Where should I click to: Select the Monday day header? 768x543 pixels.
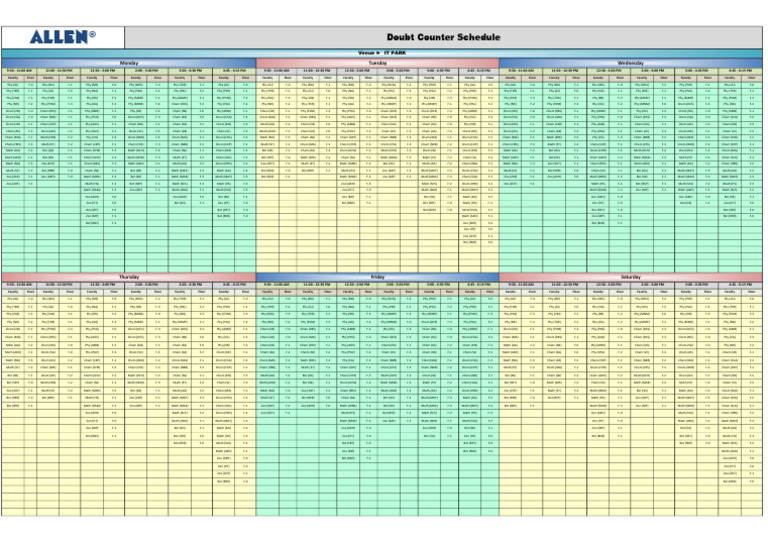129,63
